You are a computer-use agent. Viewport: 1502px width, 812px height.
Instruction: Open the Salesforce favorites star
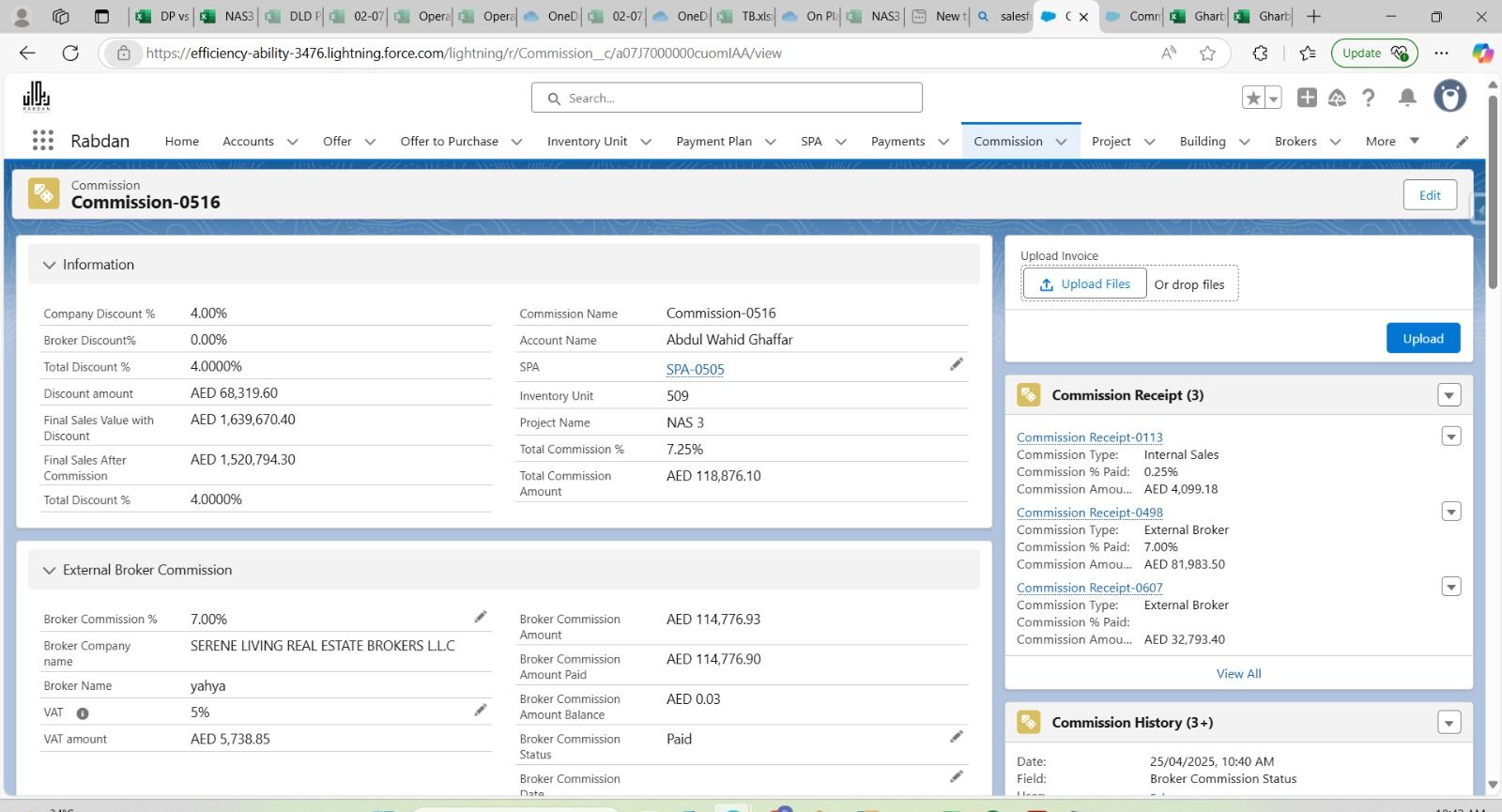pos(1253,98)
